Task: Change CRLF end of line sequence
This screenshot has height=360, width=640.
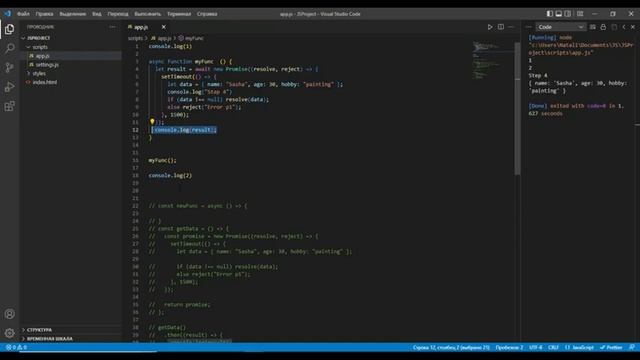Action: click(x=553, y=347)
